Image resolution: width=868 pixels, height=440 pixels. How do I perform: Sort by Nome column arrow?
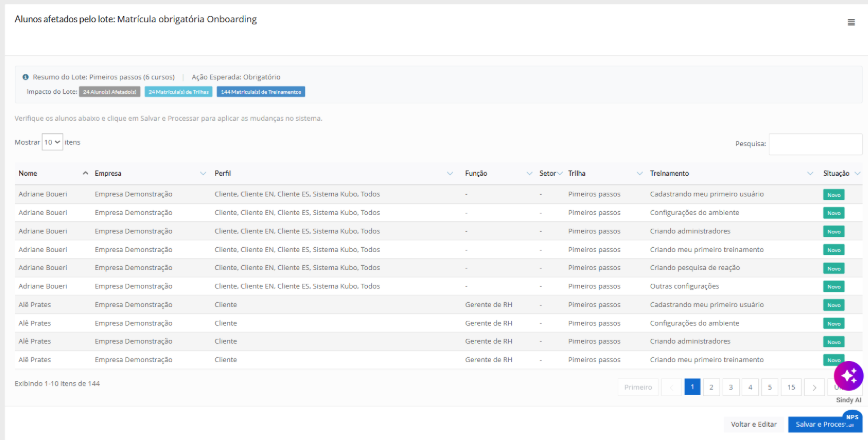[85, 173]
